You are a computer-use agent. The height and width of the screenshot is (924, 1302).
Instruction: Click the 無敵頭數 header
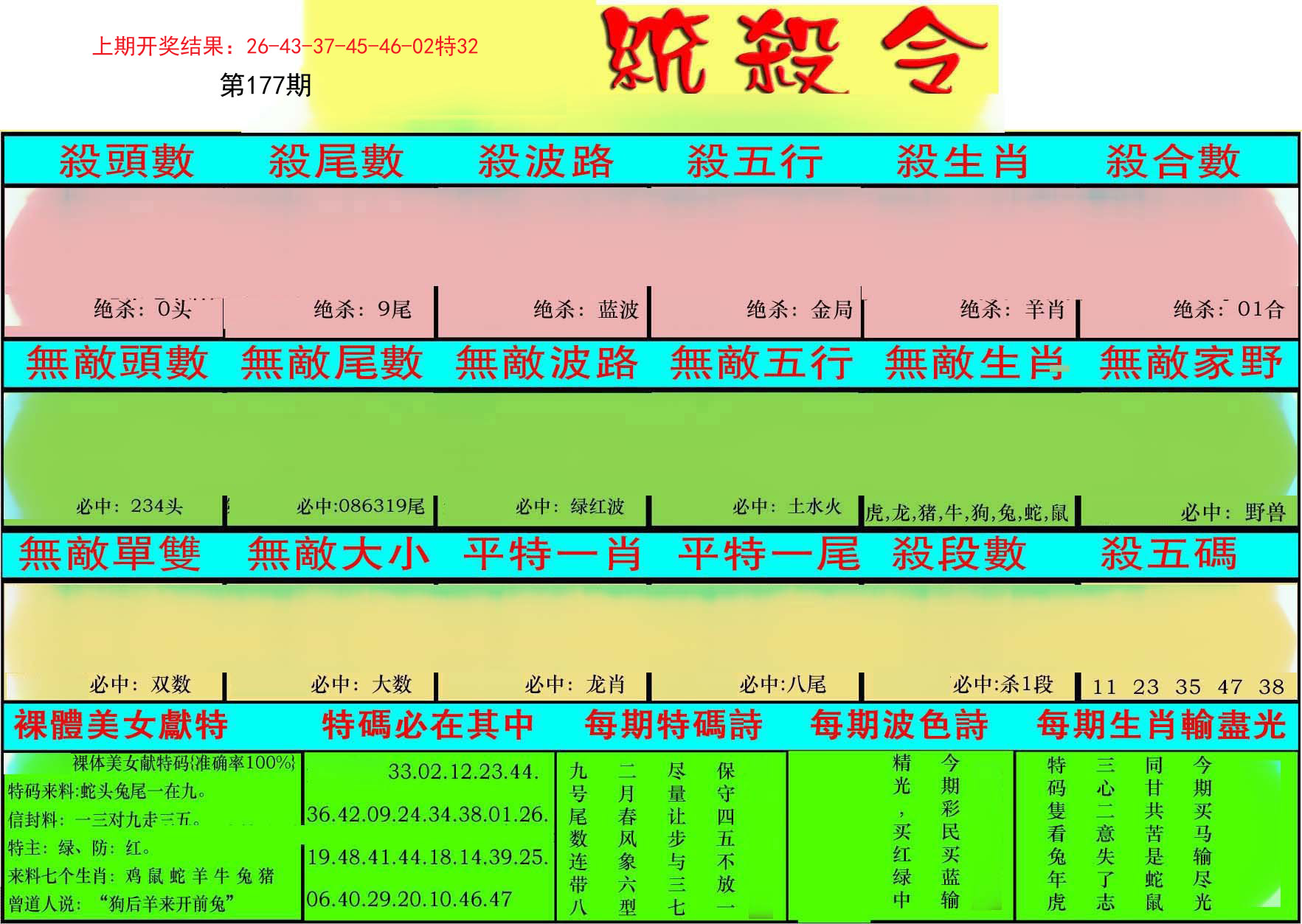coord(117,363)
